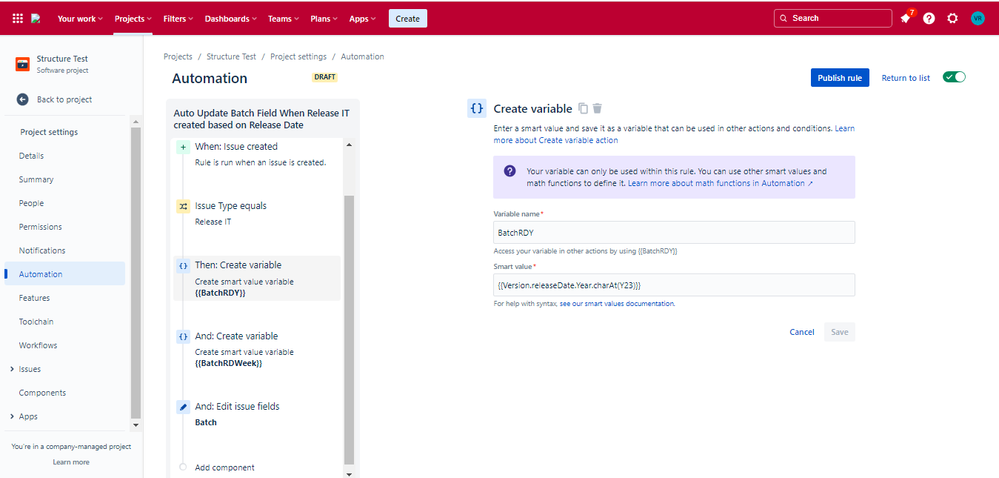Click the sidebar scrollbar down arrow

135,424
